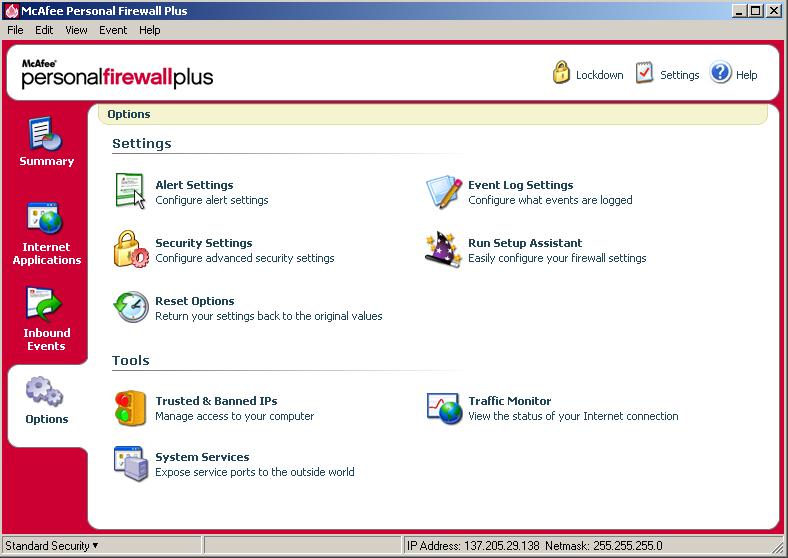Click the Lockdown padlock icon in header
Viewport: 788px width, 558px height.
(561, 72)
